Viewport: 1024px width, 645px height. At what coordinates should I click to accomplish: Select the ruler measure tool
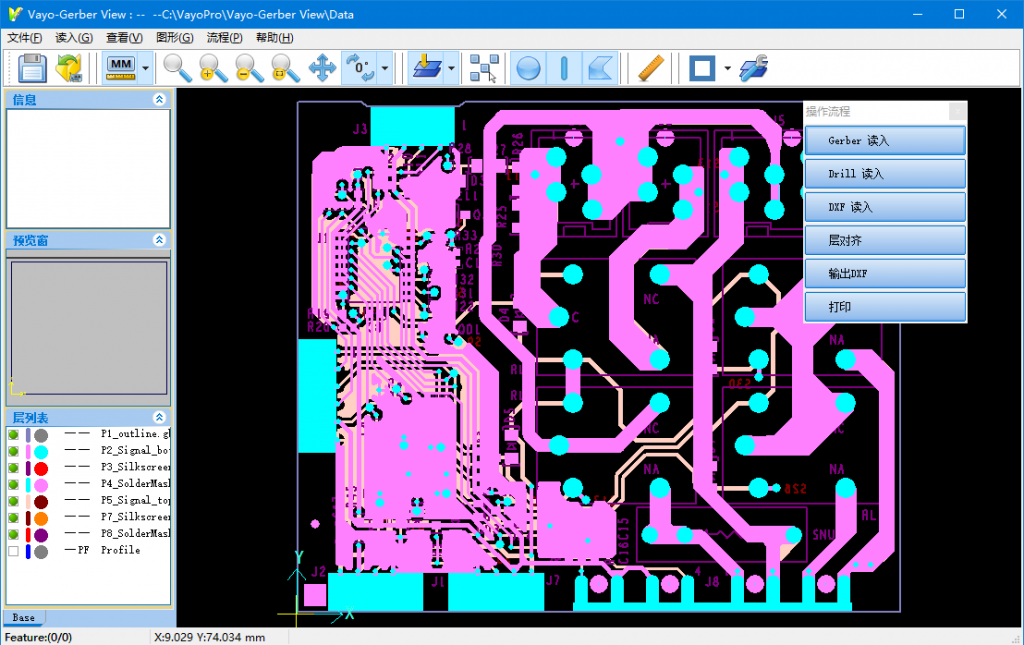(650, 68)
